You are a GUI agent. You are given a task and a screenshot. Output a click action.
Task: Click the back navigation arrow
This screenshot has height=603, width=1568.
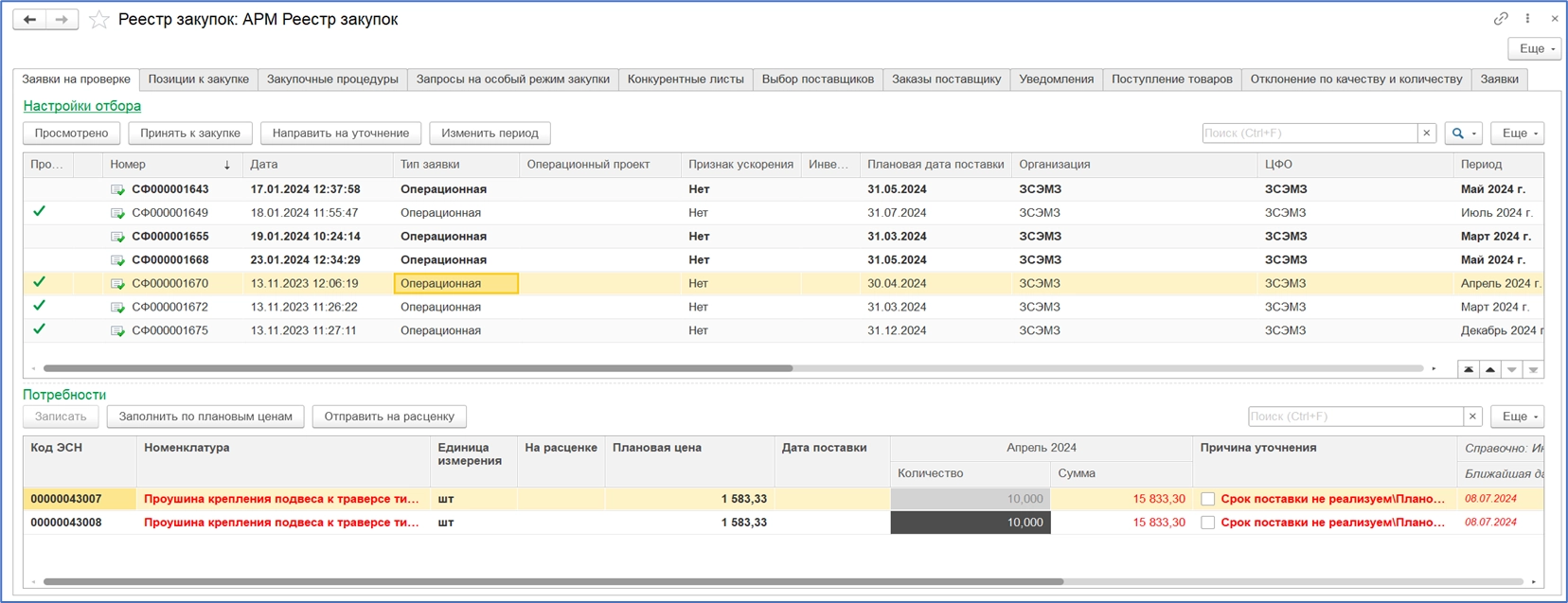(x=29, y=20)
